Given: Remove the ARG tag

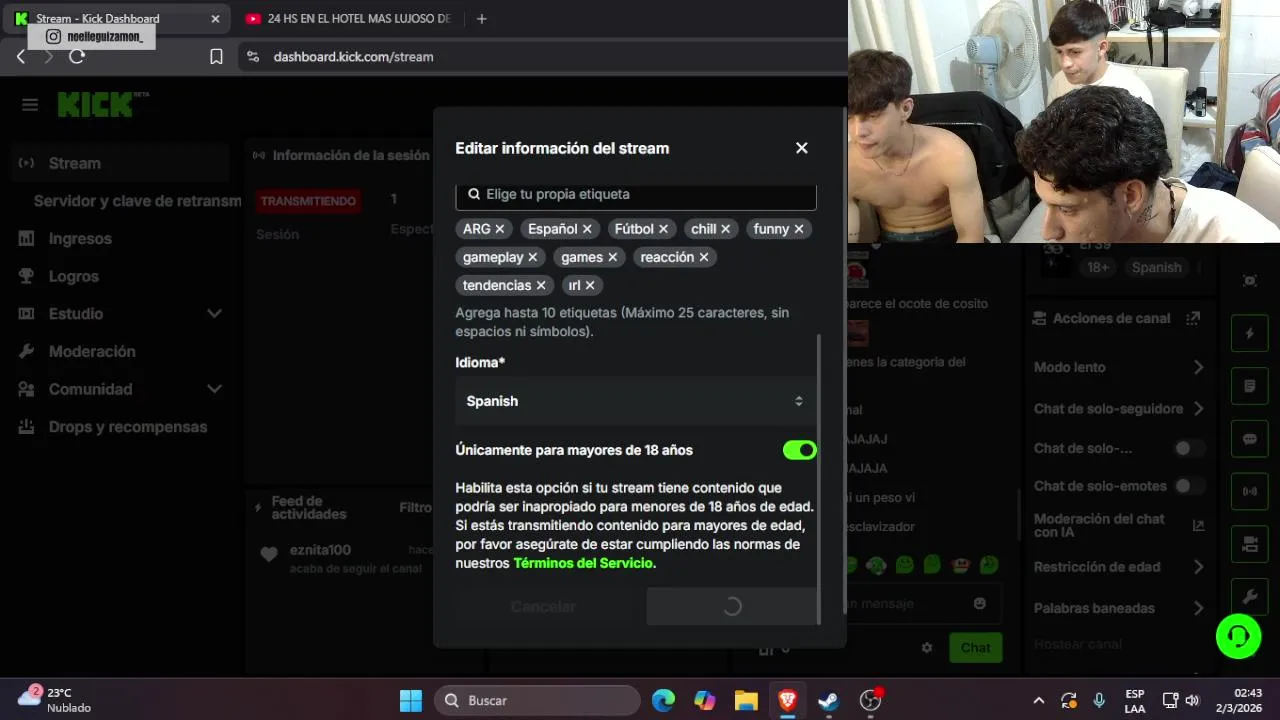Looking at the screenshot, I should point(499,229).
